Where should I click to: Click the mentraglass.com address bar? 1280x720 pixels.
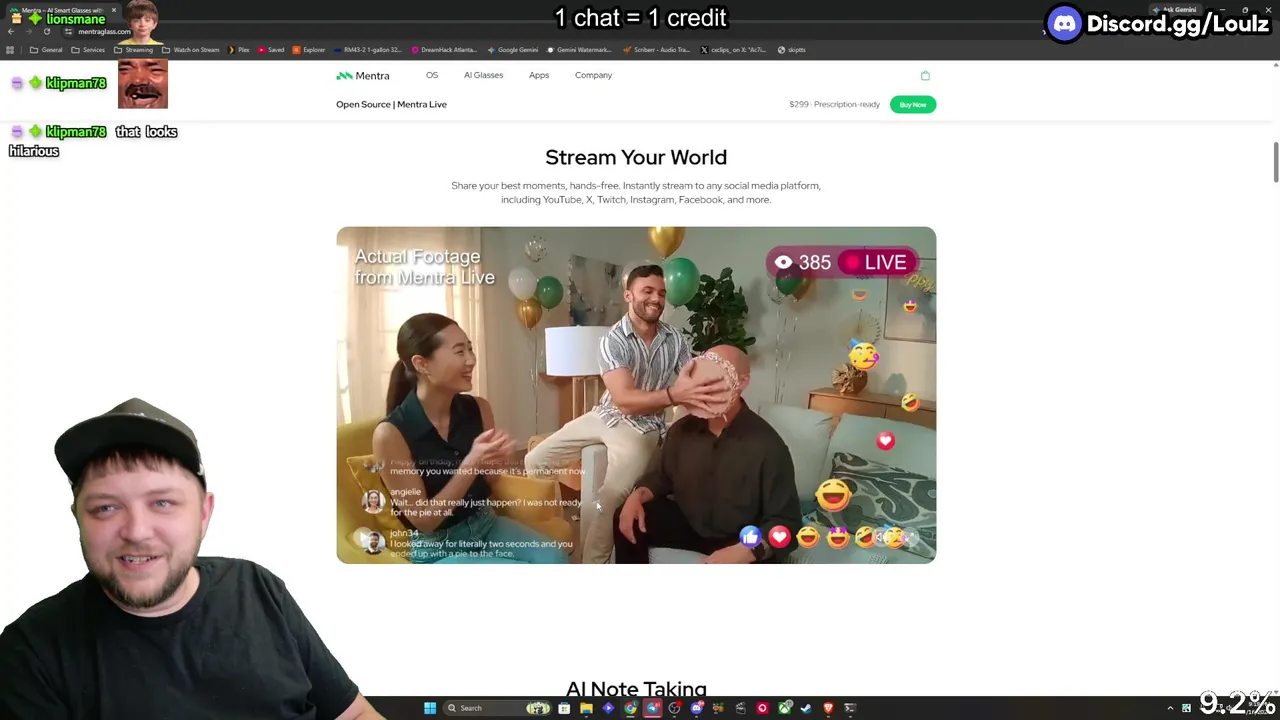point(104,31)
